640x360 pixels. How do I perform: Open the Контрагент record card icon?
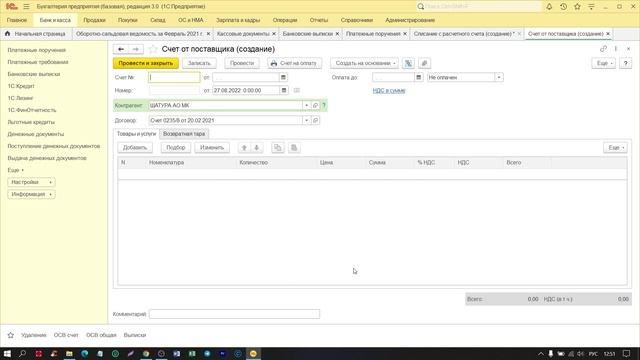click(315, 105)
